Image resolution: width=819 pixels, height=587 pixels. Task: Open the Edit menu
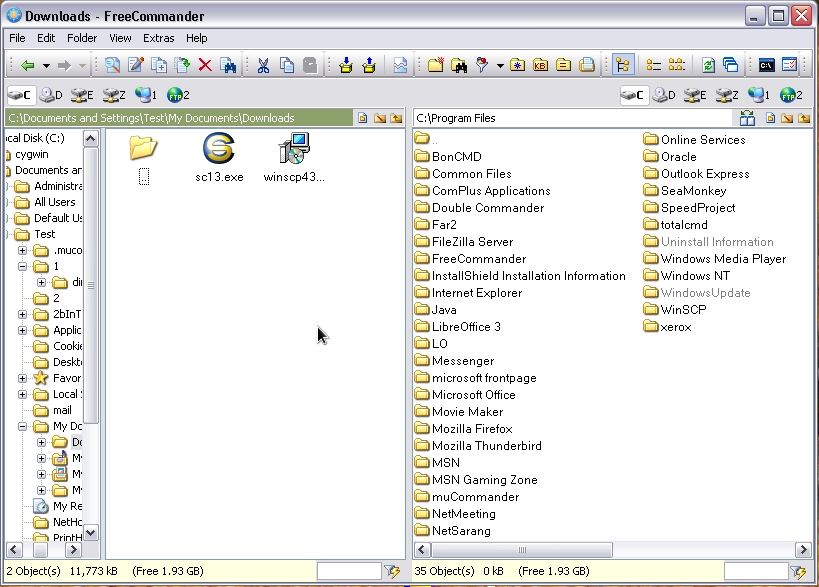click(x=46, y=38)
